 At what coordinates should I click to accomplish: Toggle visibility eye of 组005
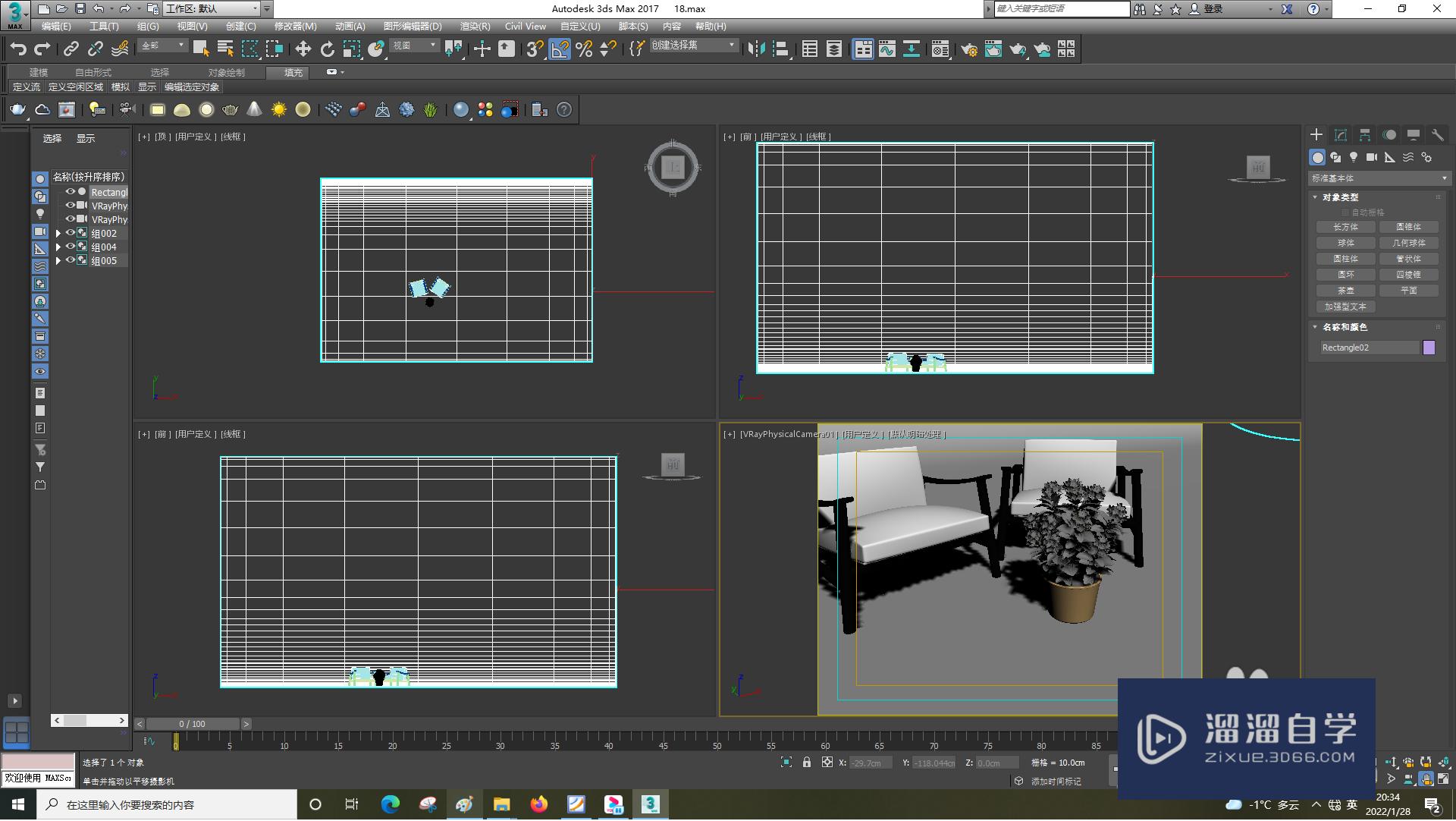point(70,261)
